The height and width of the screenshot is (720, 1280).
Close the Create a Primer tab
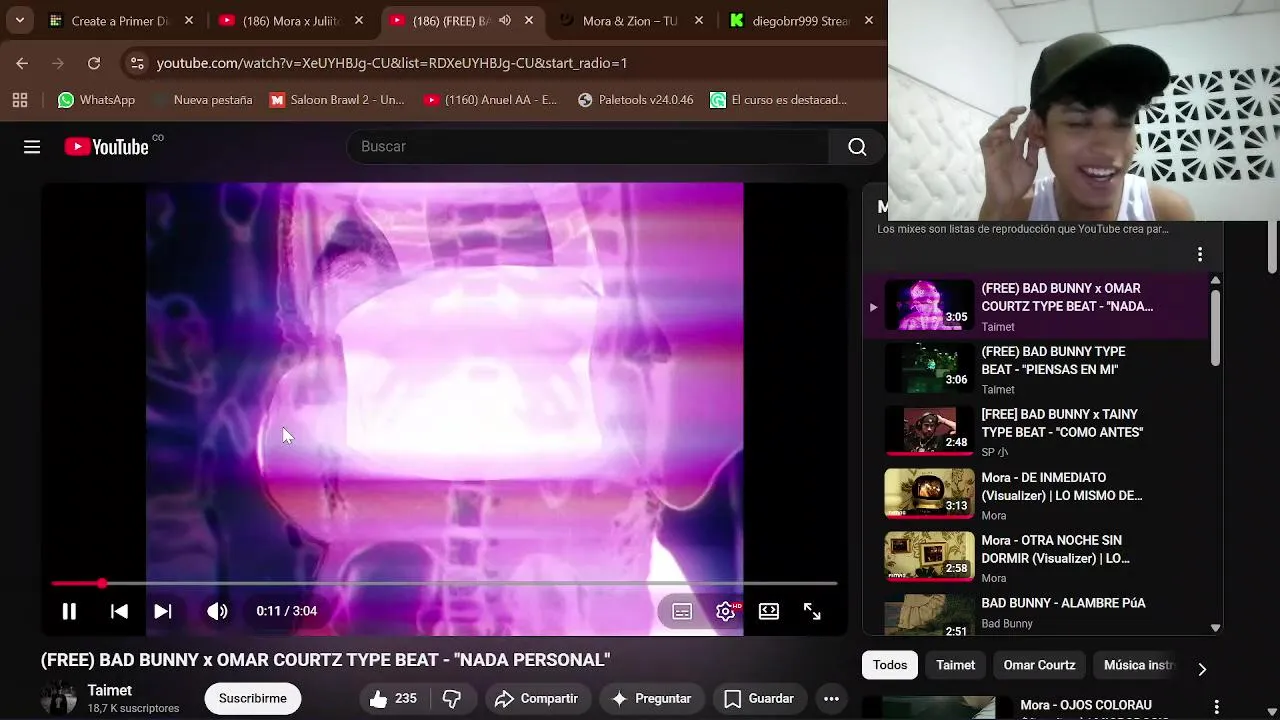pyautogui.click(x=189, y=20)
